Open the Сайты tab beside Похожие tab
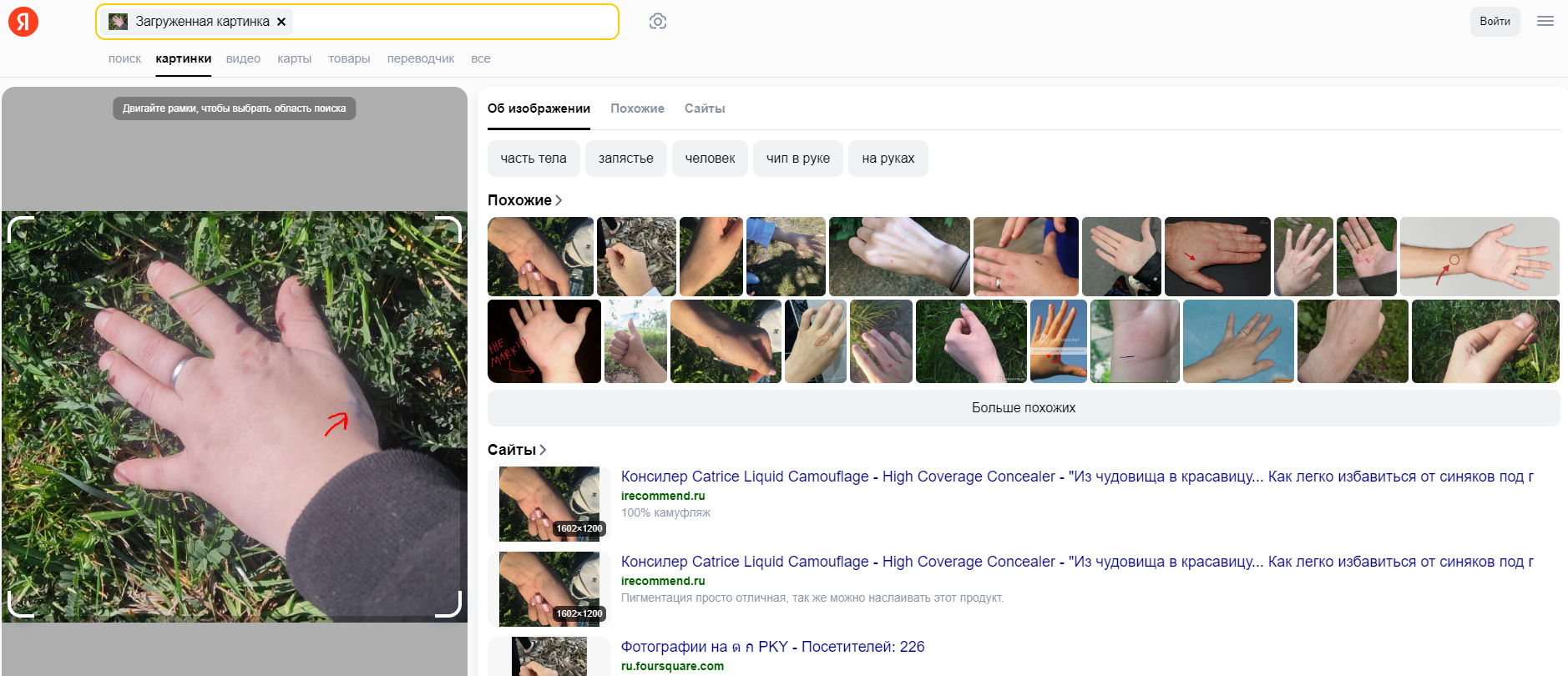 pos(705,108)
